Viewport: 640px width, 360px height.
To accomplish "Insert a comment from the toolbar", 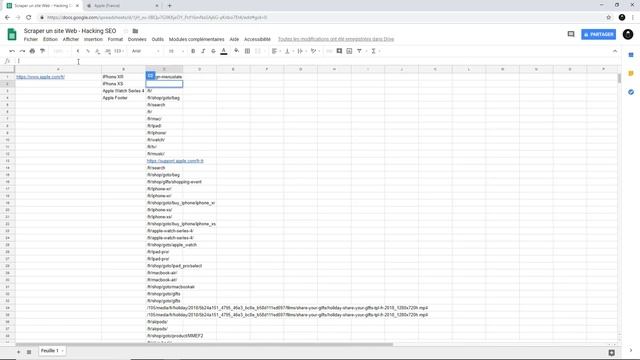I will click(339, 51).
